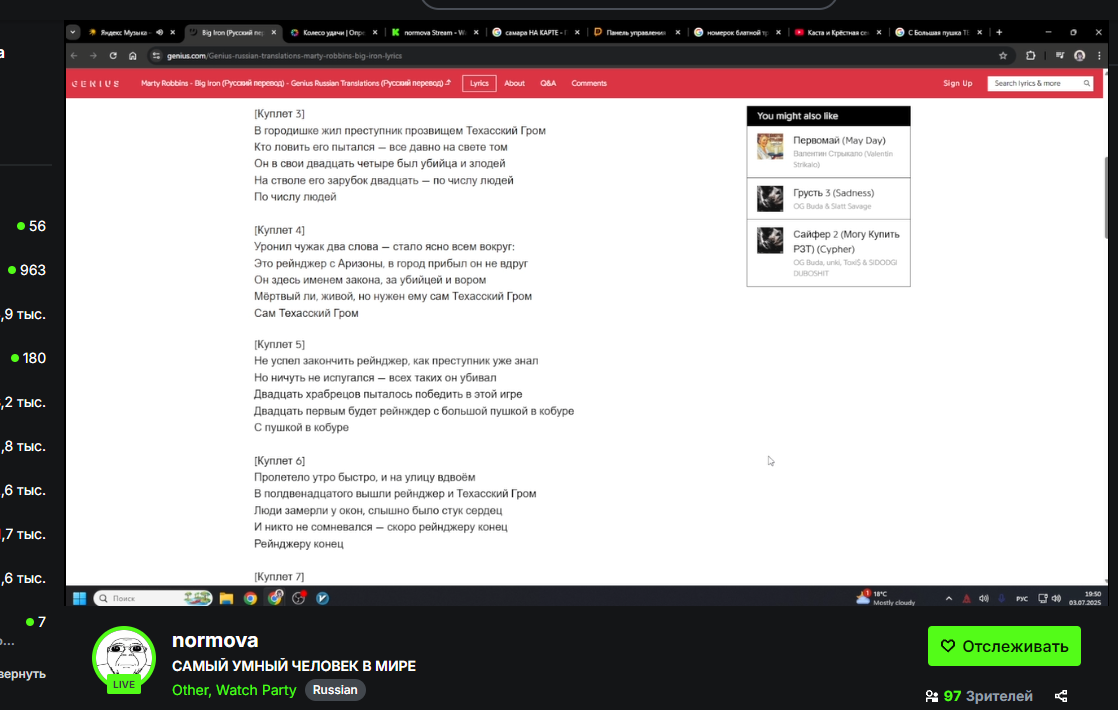View site information icon in address bar
The image size is (1118, 710).
[156, 56]
